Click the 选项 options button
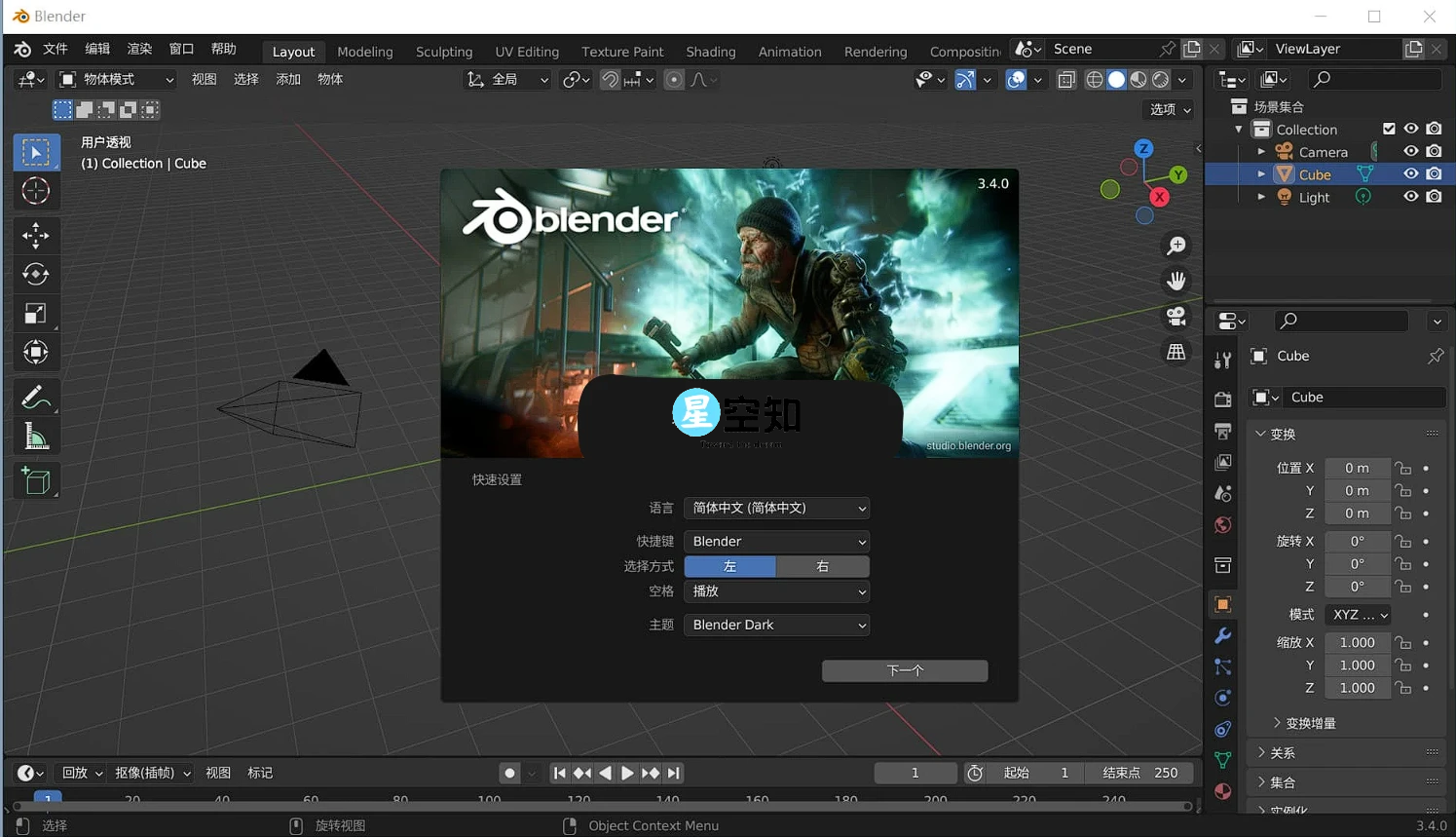This screenshot has width=1456, height=837. [1171, 109]
